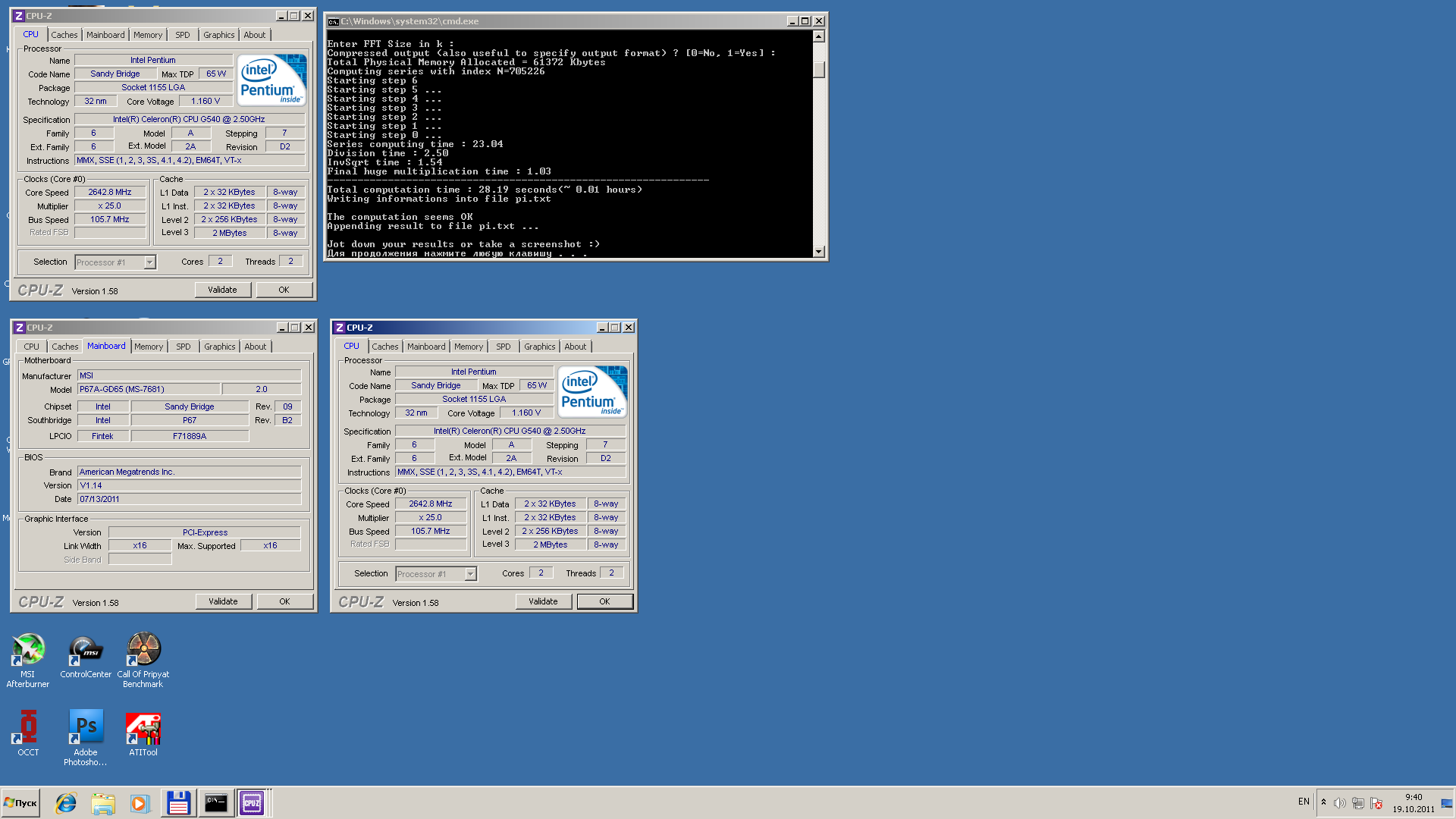Click BIOS brand American Megatrends Inc. field
The width and height of the screenshot is (1456, 819).
189,472
